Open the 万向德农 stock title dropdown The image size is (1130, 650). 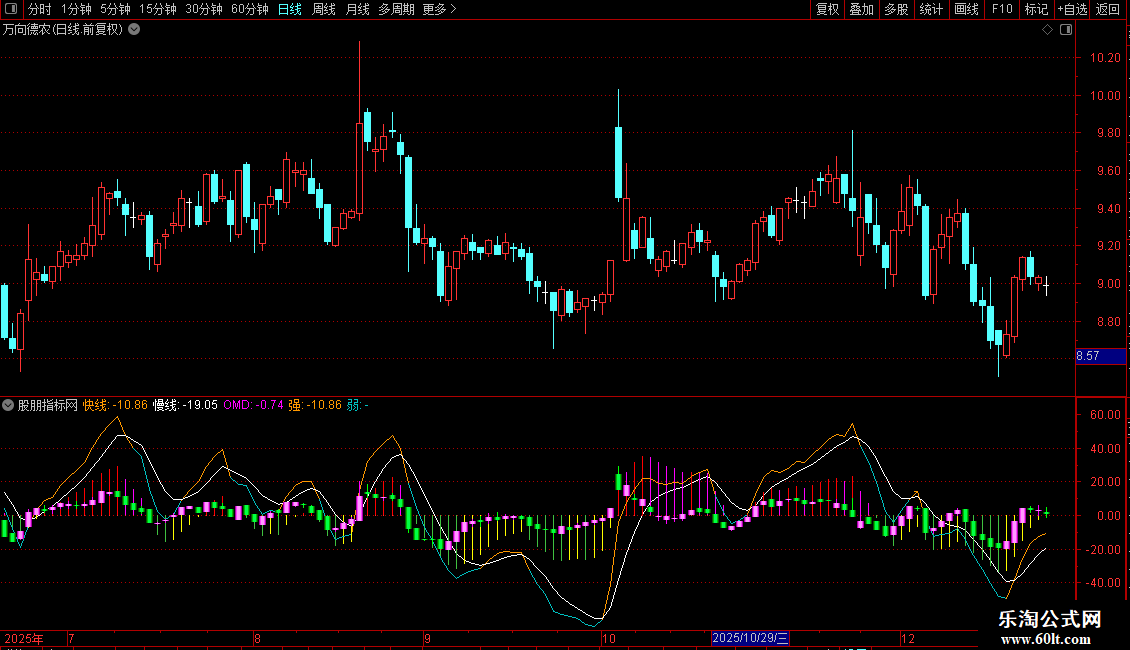point(134,30)
